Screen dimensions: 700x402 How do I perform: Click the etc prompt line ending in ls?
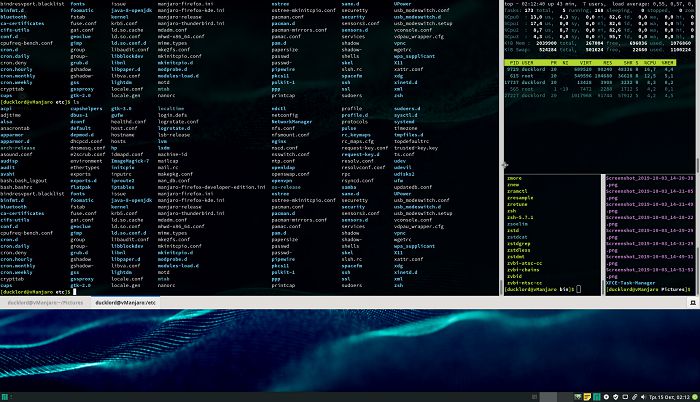click(40, 102)
